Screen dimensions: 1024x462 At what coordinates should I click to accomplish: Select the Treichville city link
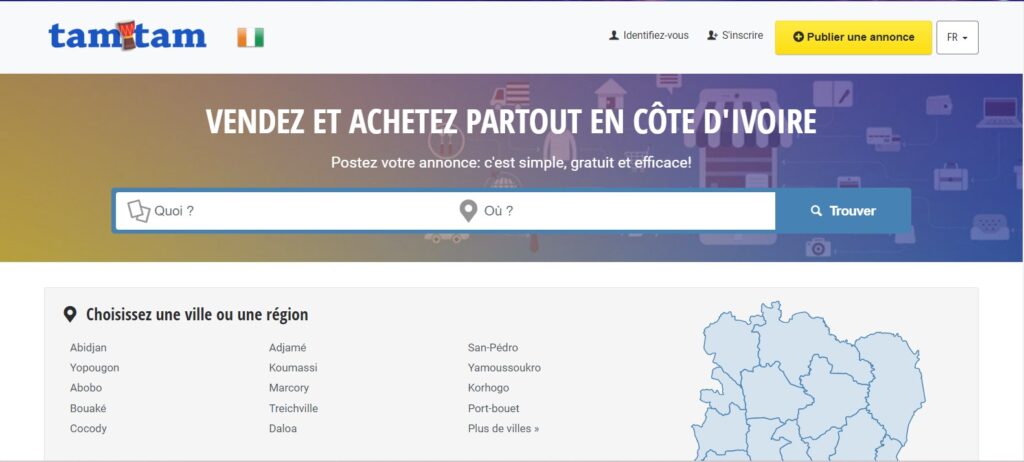click(293, 408)
